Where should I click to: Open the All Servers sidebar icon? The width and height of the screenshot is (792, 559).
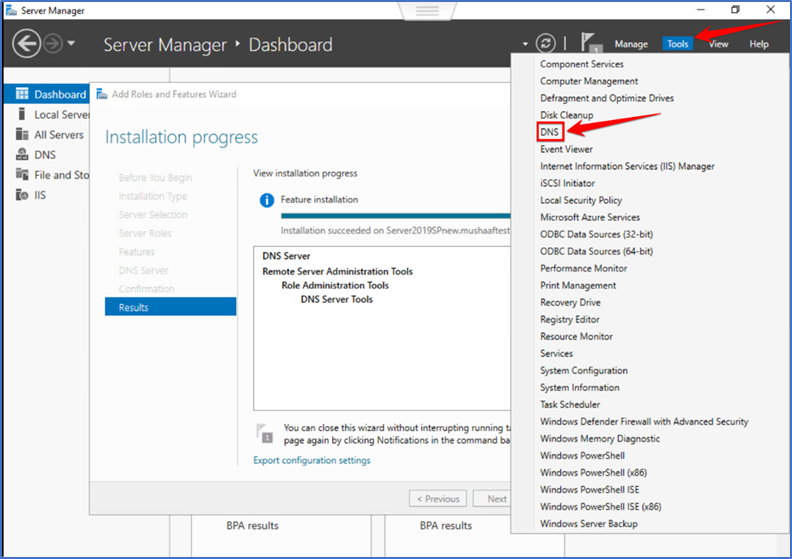22,134
